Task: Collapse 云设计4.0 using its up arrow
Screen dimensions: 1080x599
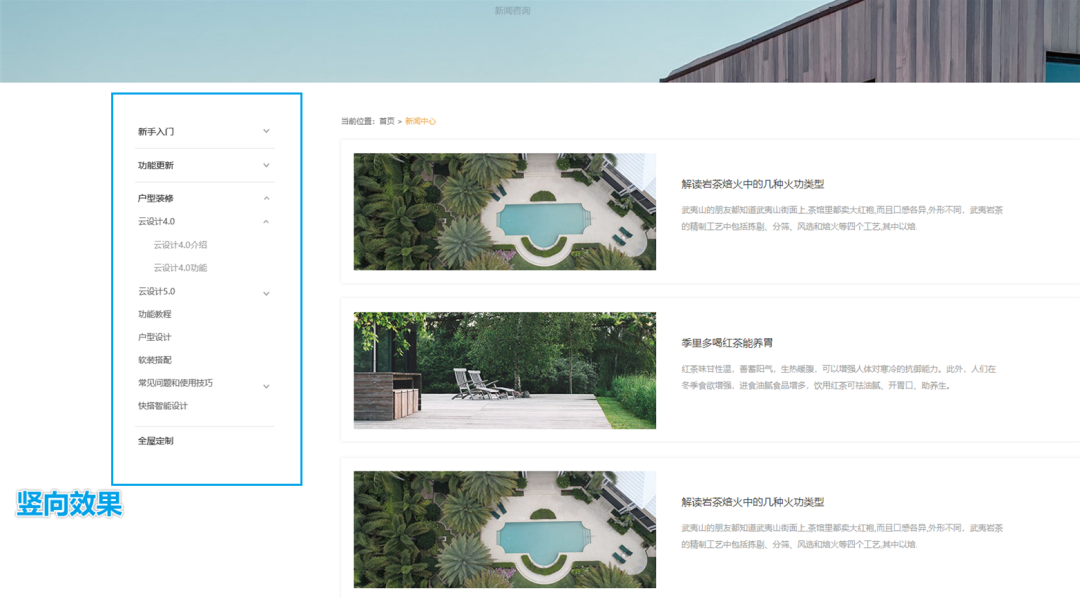Action: tap(266, 221)
